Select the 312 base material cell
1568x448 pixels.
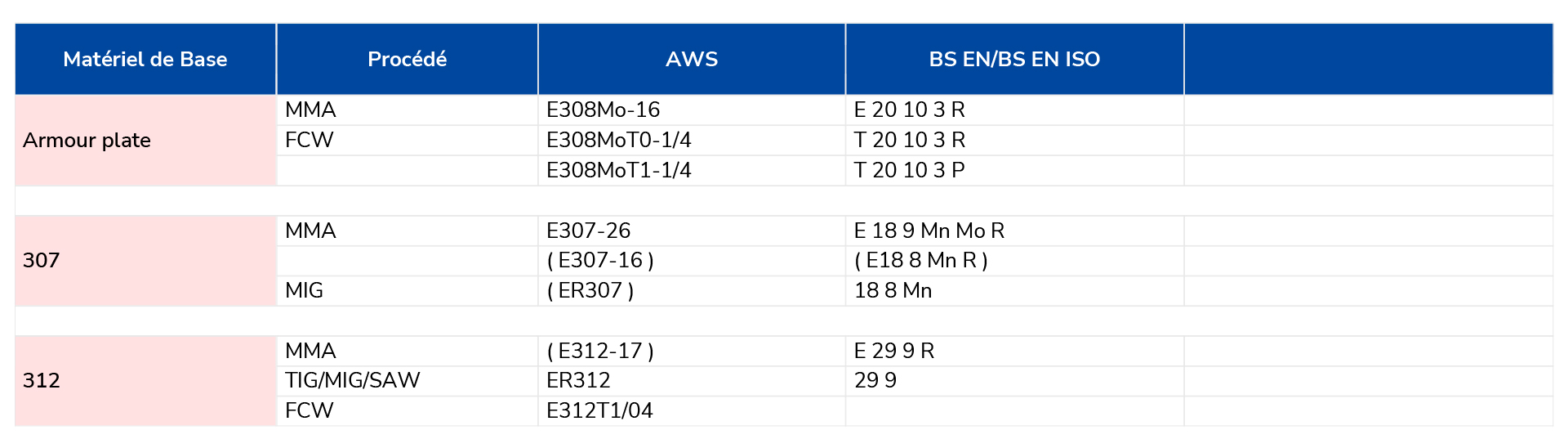coord(145,381)
